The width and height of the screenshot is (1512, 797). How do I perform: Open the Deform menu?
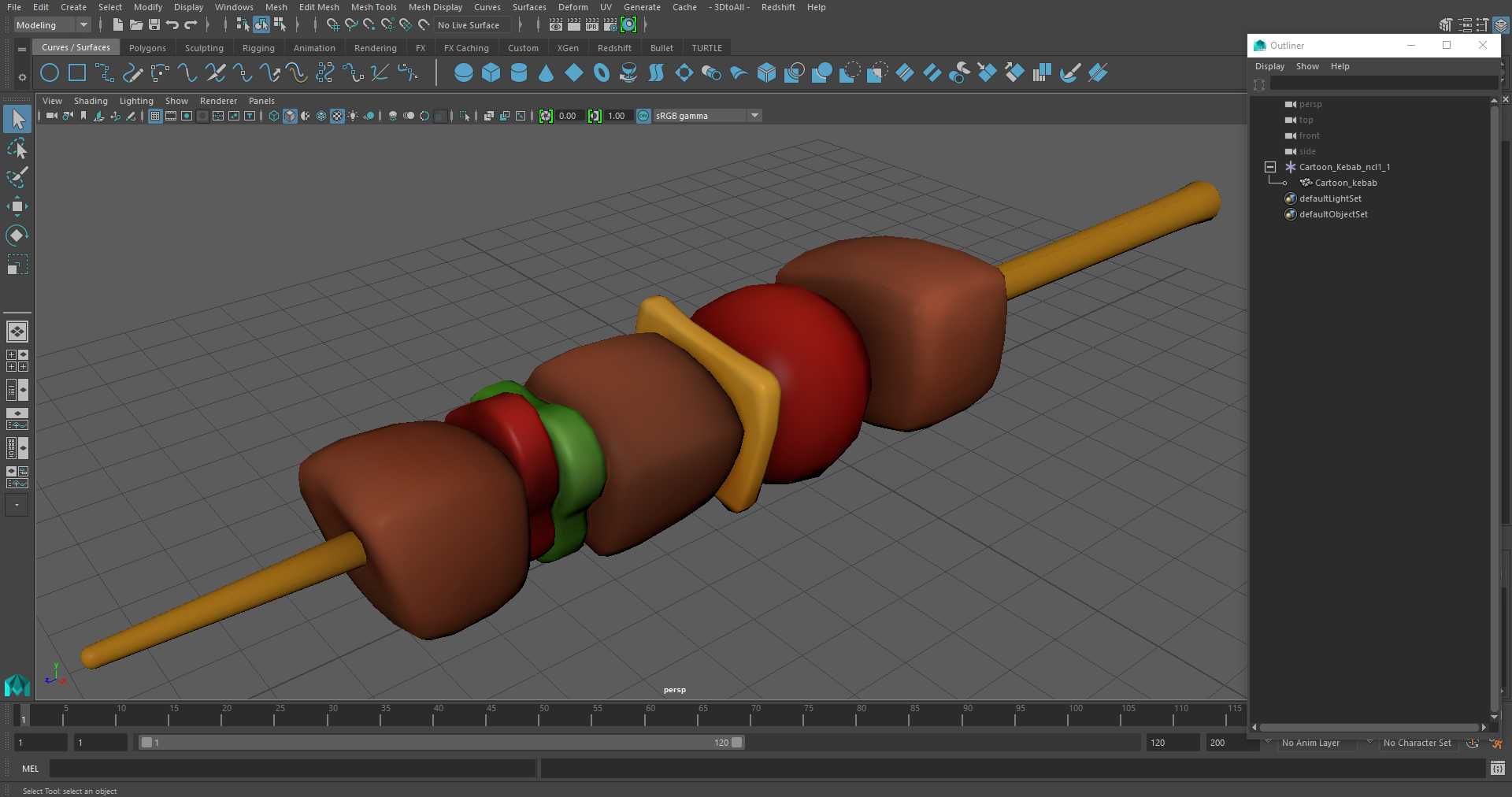[x=573, y=7]
